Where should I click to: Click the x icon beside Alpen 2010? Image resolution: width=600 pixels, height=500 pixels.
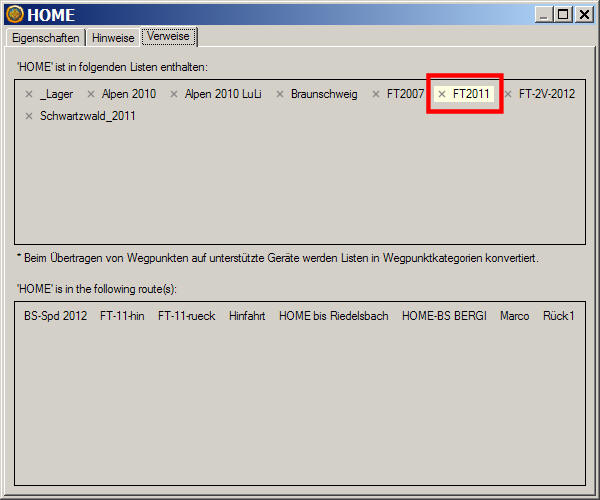tap(91, 94)
